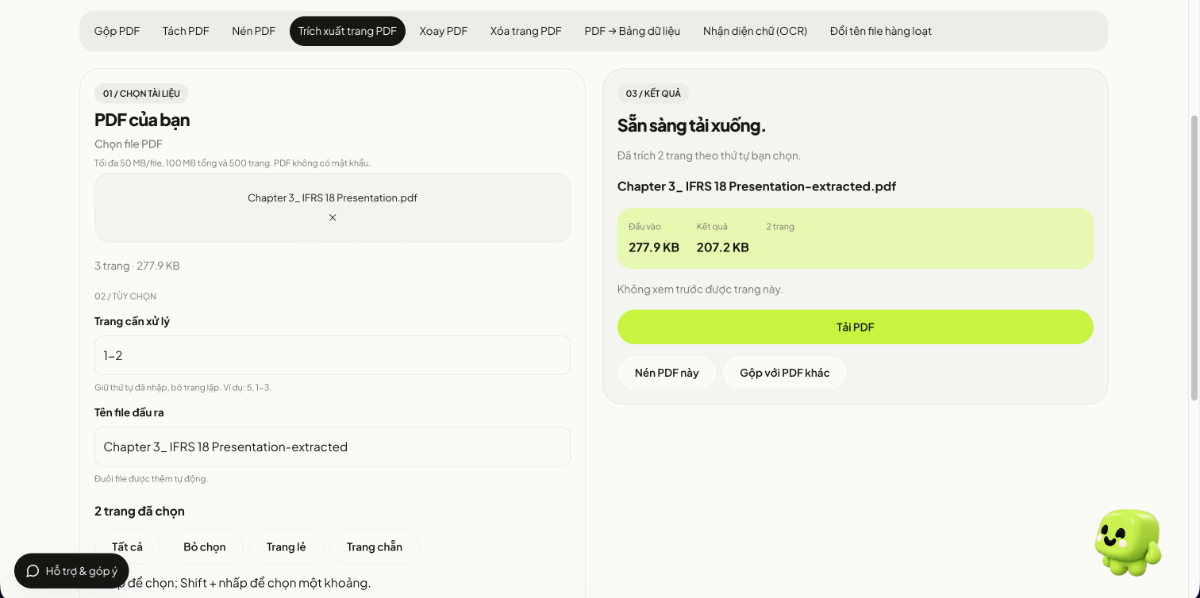The width and height of the screenshot is (1200, 598).
Task: Open the PDF → Bảng dữ liệu tab
Action: pyautogui.click(x=632, y=31)
